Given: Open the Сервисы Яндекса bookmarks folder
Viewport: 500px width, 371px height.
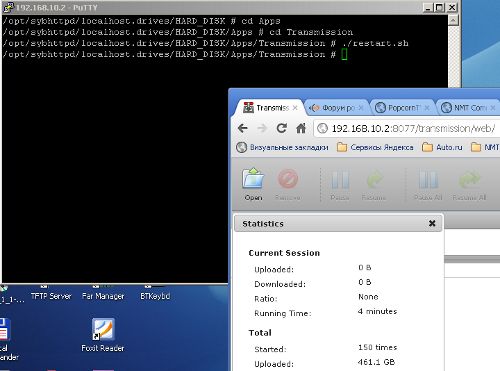Looking at the screenshot, I should [x=375, y=147].
